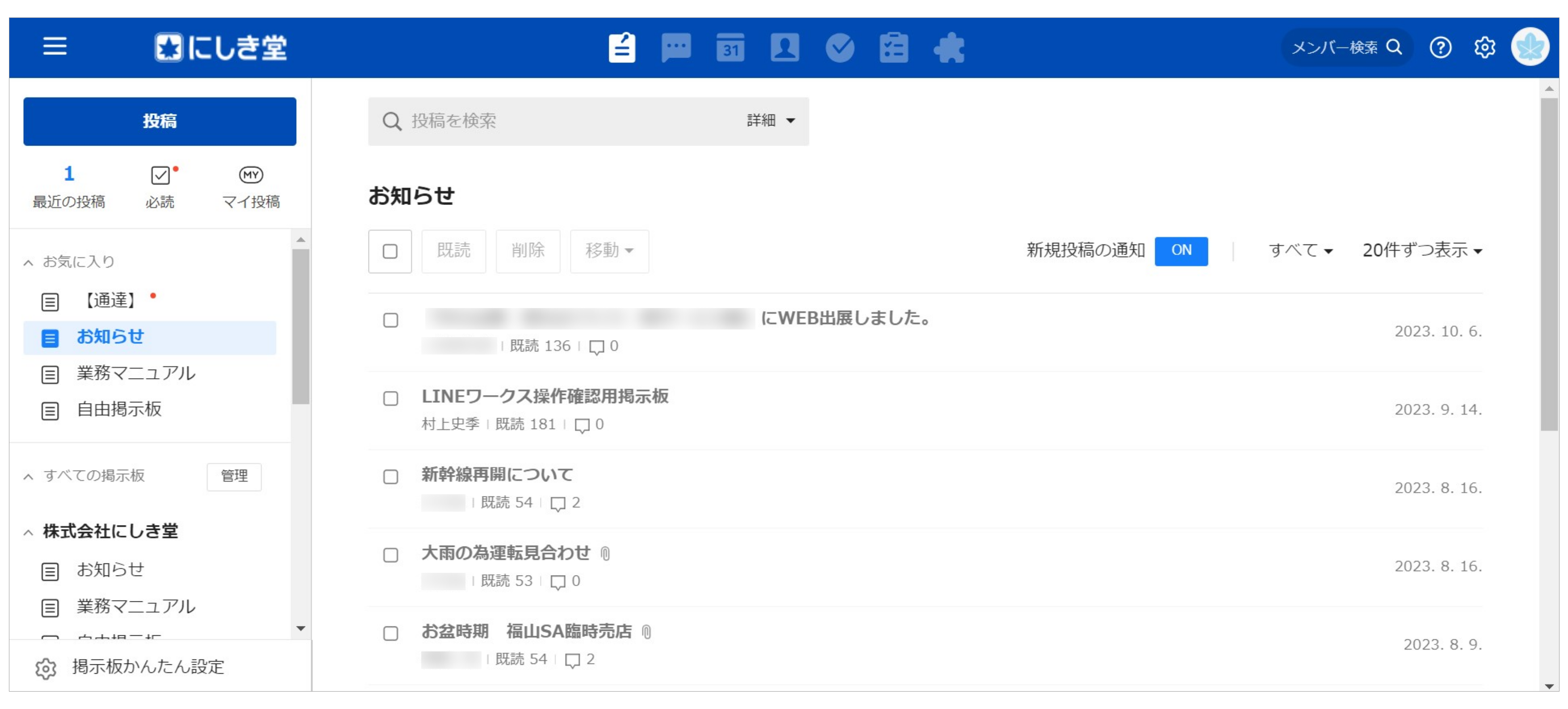
Task: Toggle the select-all checkbox above the list
Action: tap(390, 251)
